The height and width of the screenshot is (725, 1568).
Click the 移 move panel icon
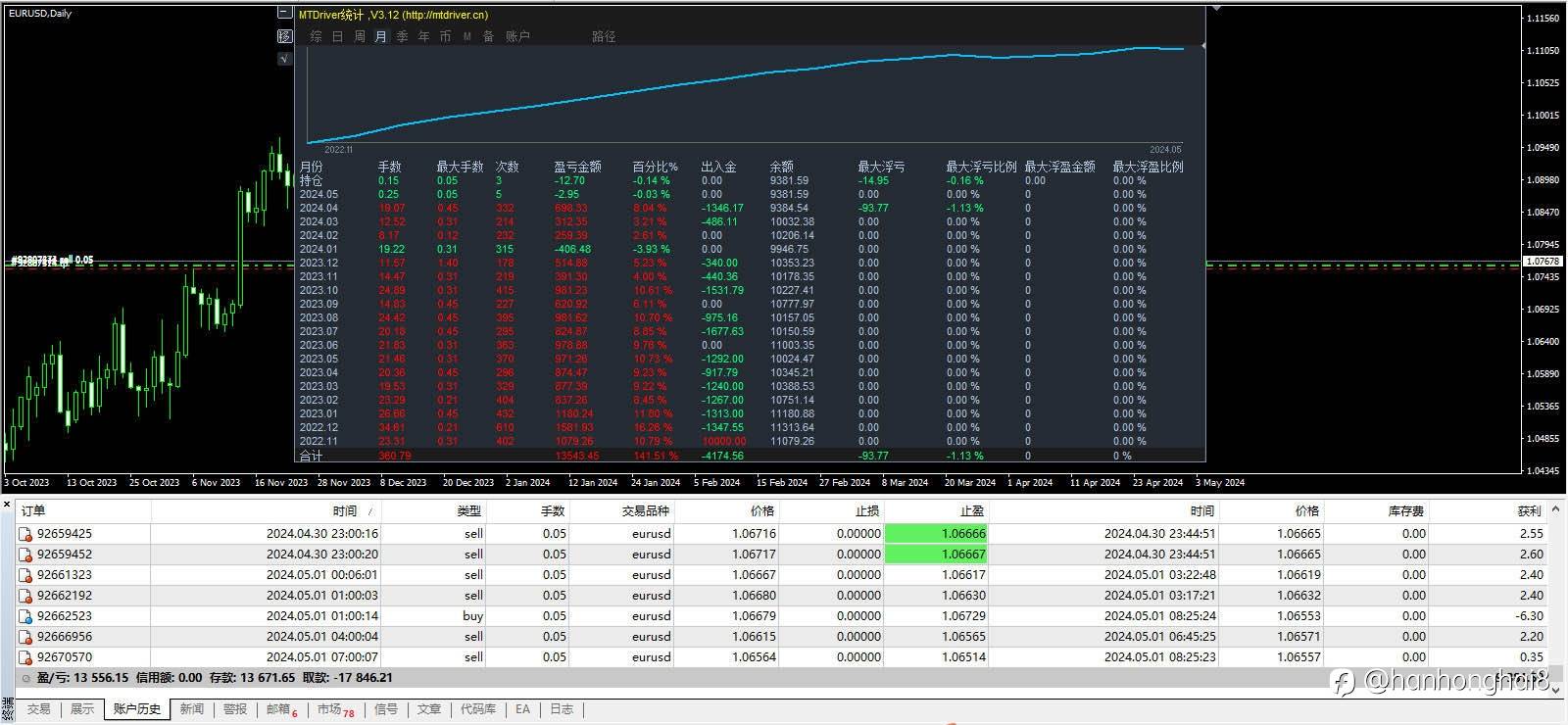284,36
